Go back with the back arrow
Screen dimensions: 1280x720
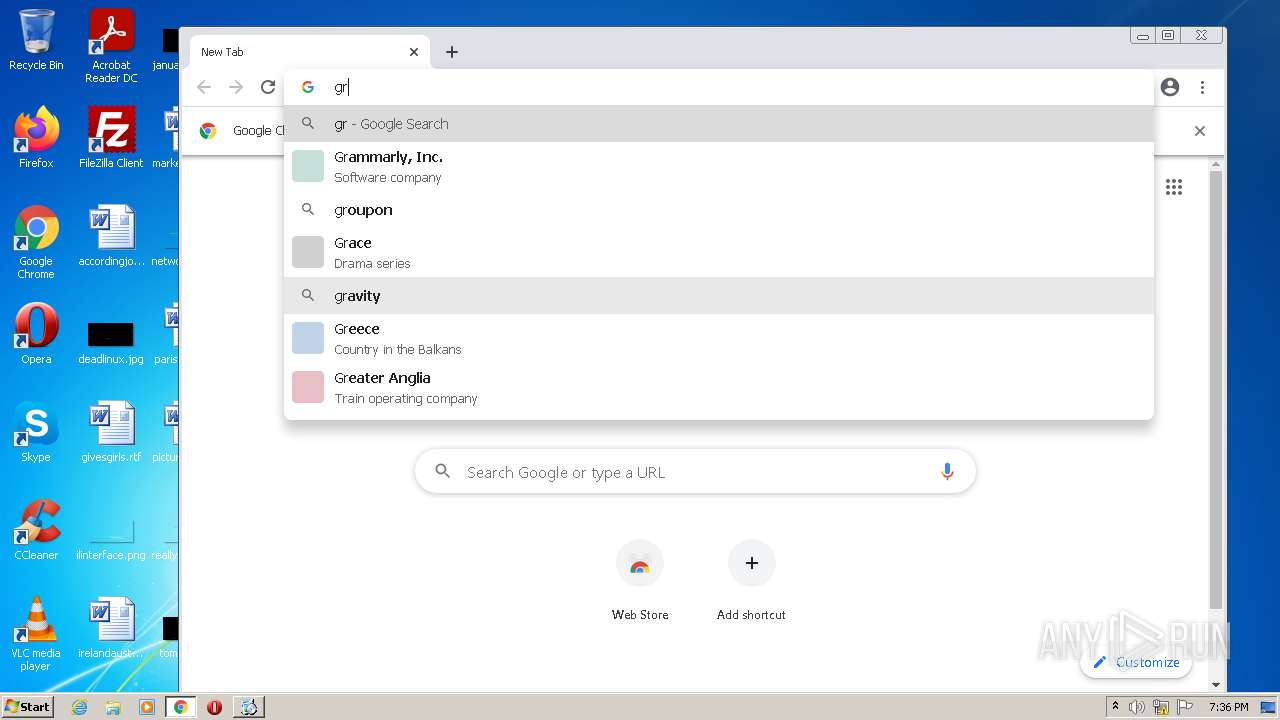point(204,87)
